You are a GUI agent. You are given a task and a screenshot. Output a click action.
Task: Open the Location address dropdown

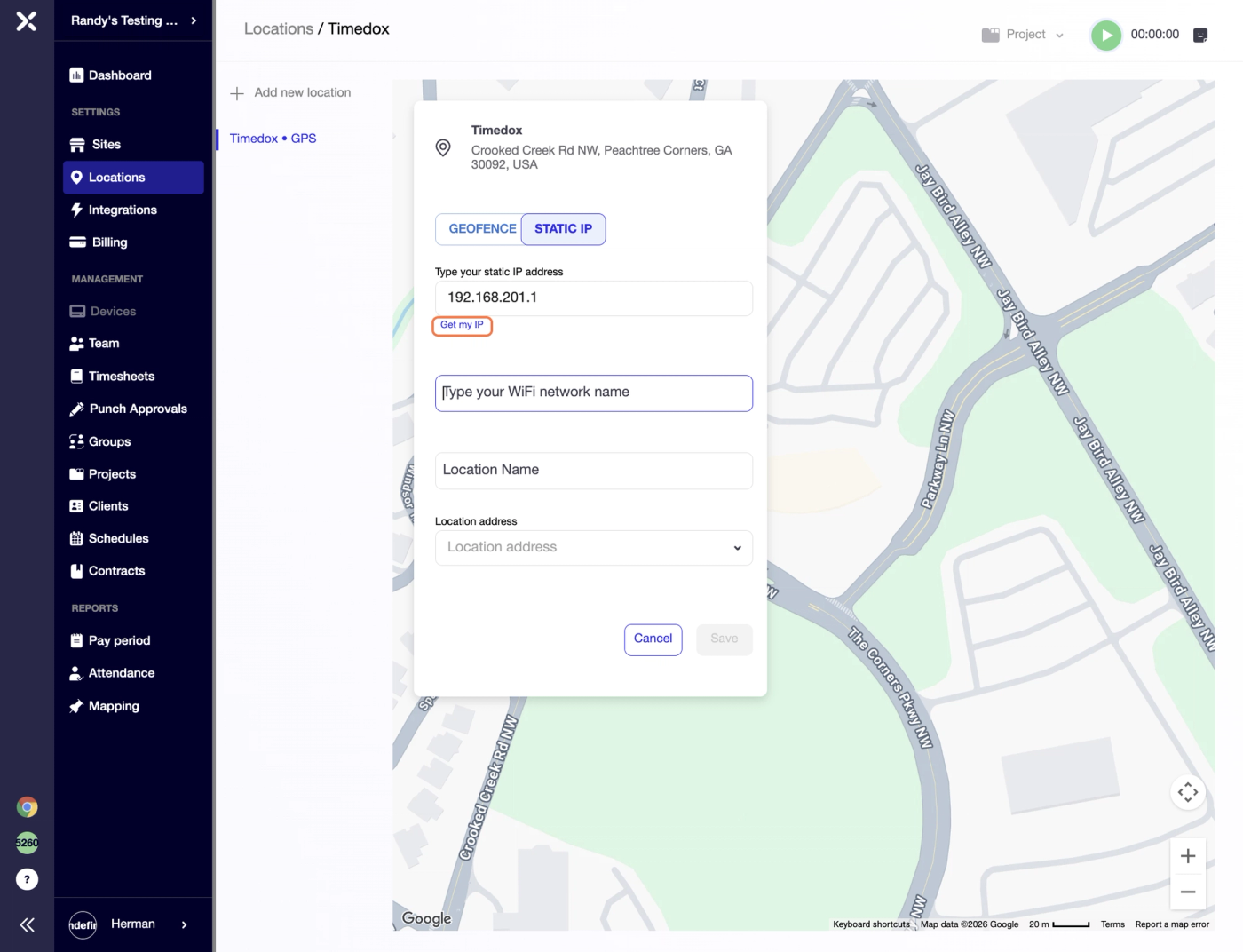pyautogui.click(x=594, y=548)
